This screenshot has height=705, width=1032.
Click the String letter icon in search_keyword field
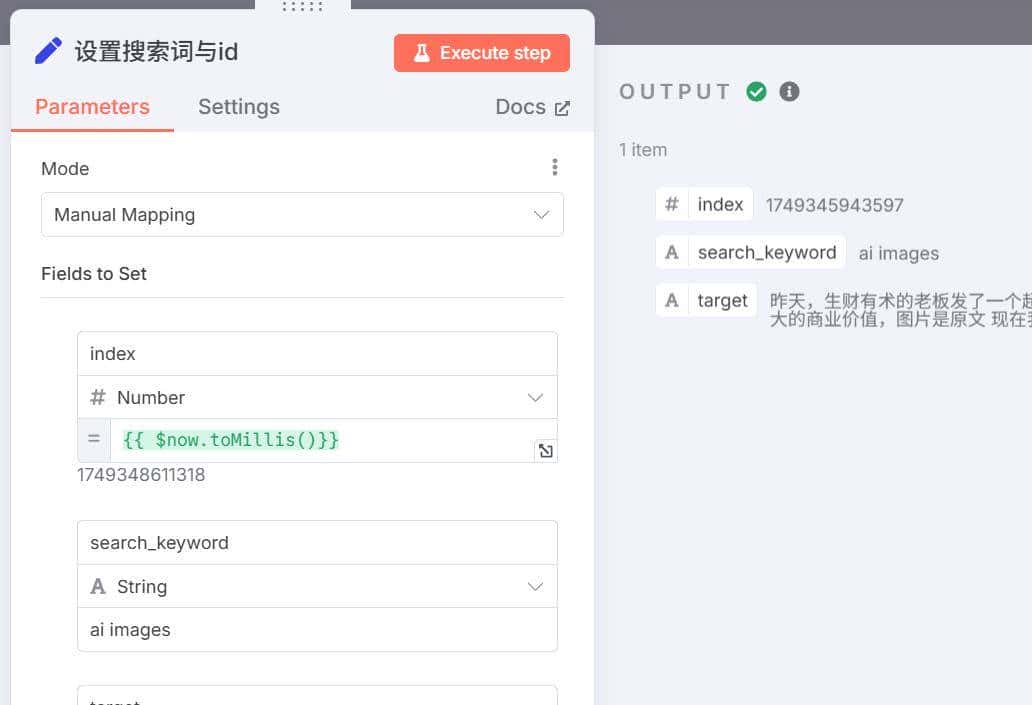click(97, 586)
